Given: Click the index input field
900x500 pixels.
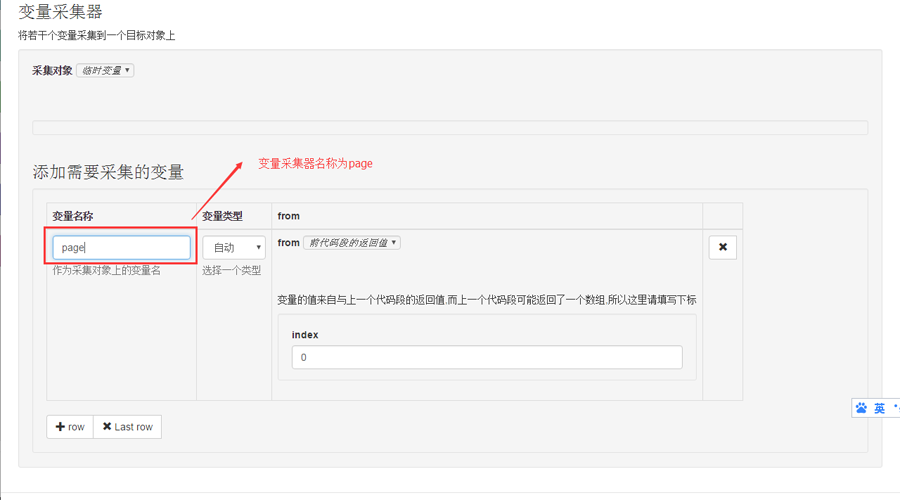Looking at the screenshot, I should point(487,357).
